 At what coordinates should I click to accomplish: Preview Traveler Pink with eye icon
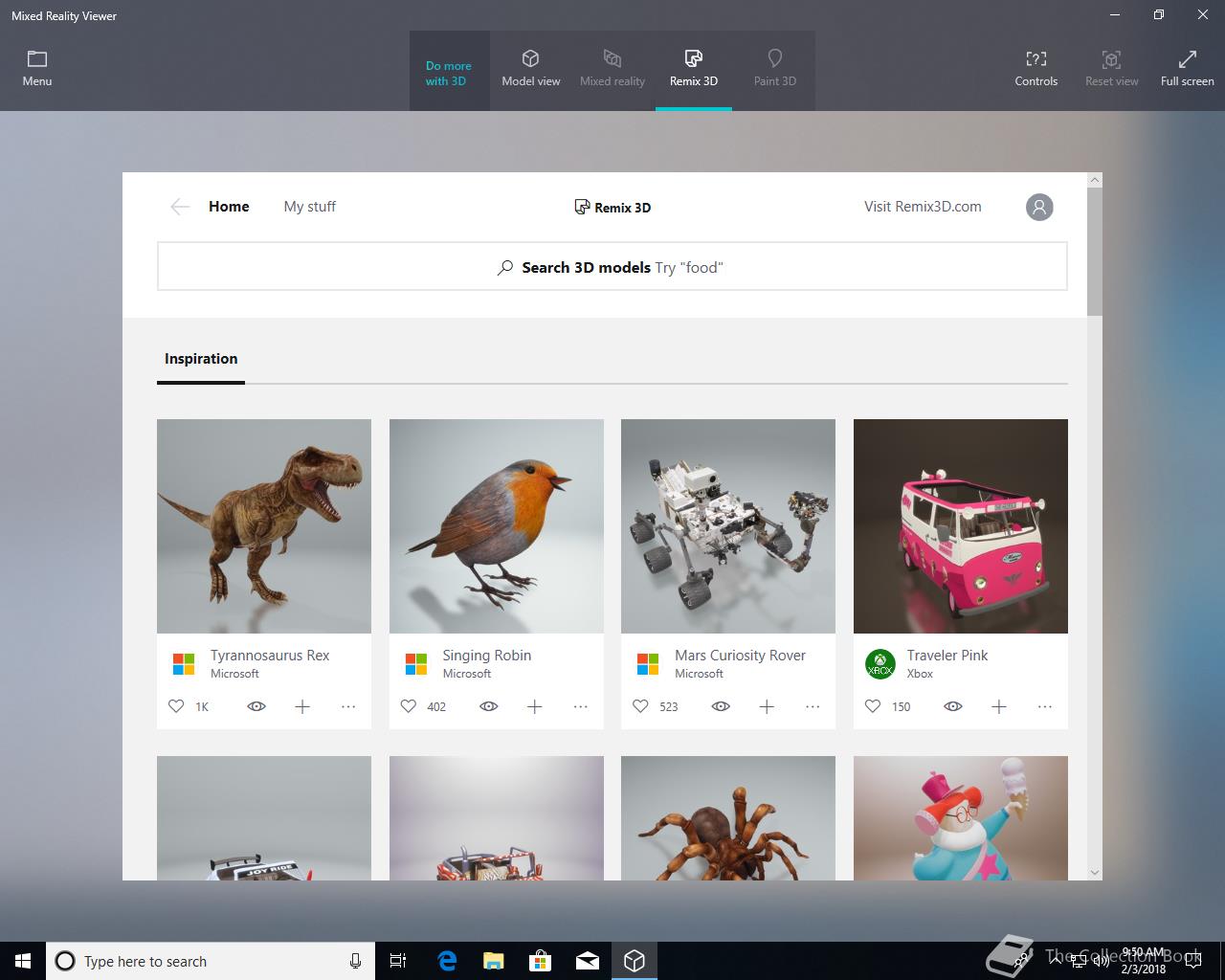point(953,706)
